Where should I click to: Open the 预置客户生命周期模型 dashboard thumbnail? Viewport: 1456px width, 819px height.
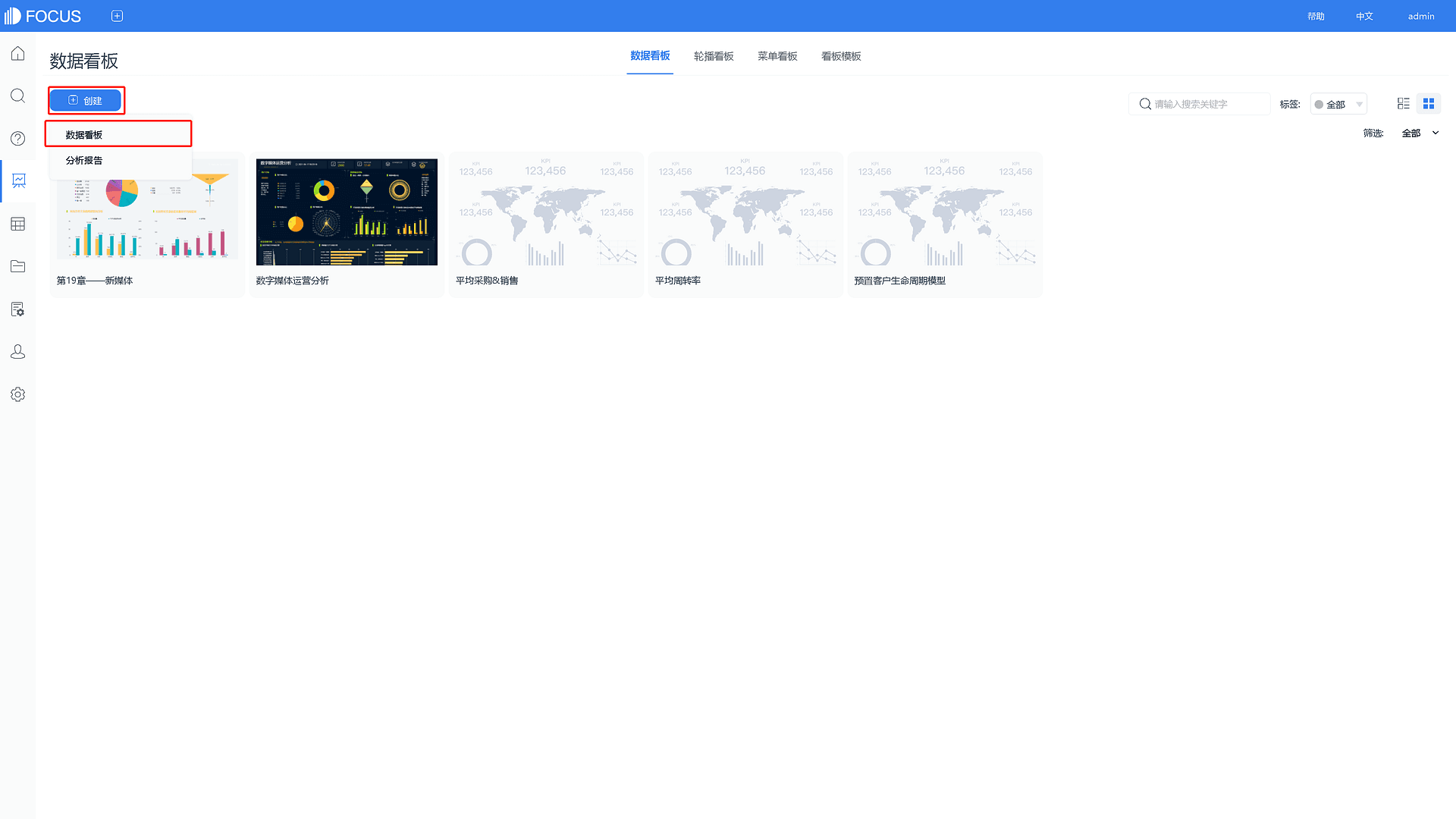tap(945, 212)
